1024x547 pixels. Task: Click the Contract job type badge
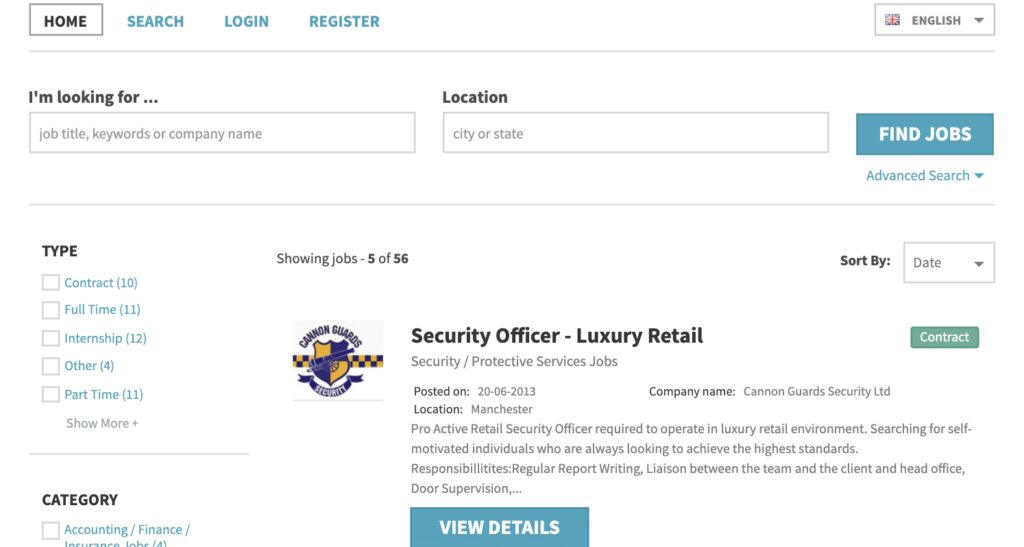[x=944, y=337]
